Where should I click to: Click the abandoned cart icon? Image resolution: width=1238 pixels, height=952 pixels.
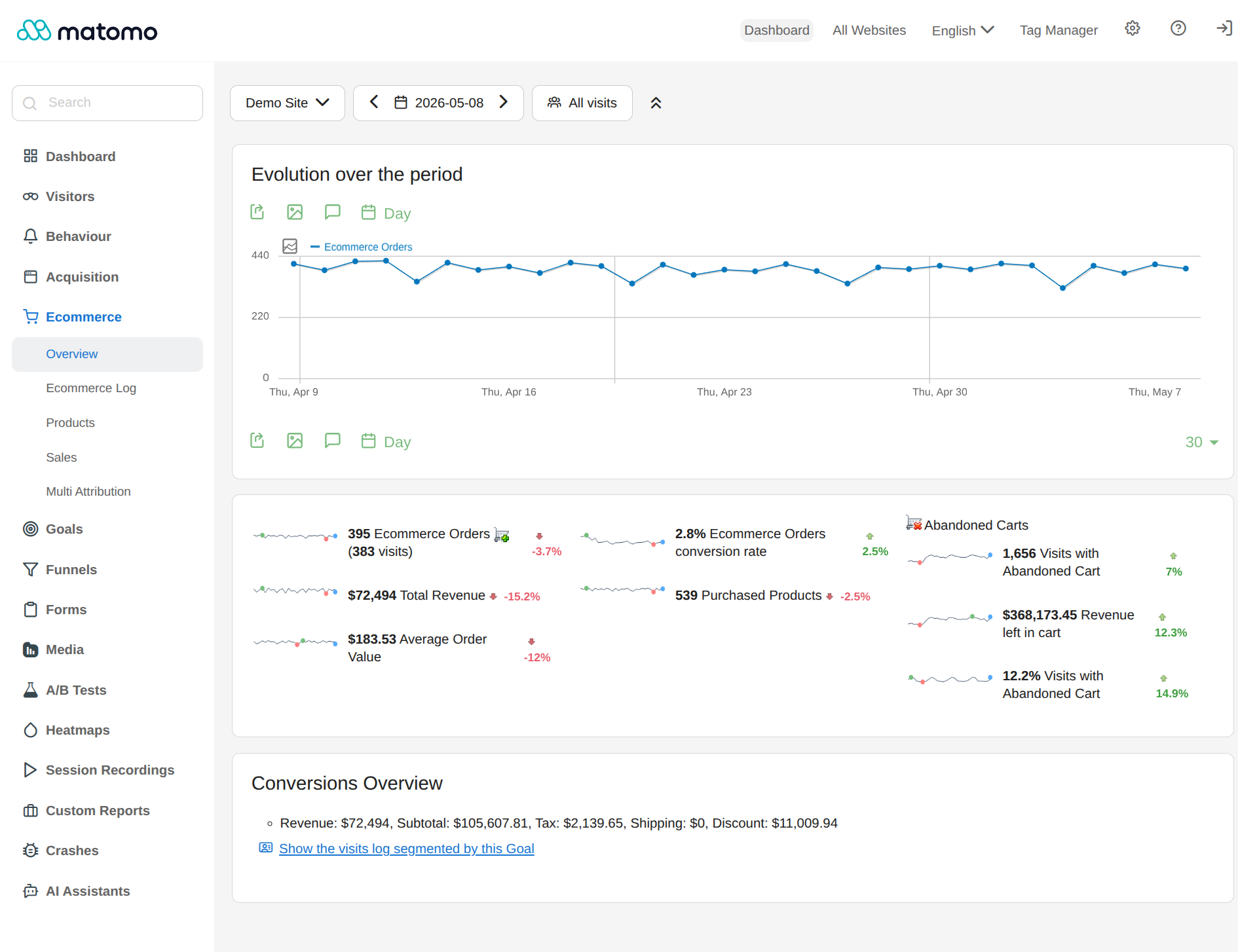914,522
